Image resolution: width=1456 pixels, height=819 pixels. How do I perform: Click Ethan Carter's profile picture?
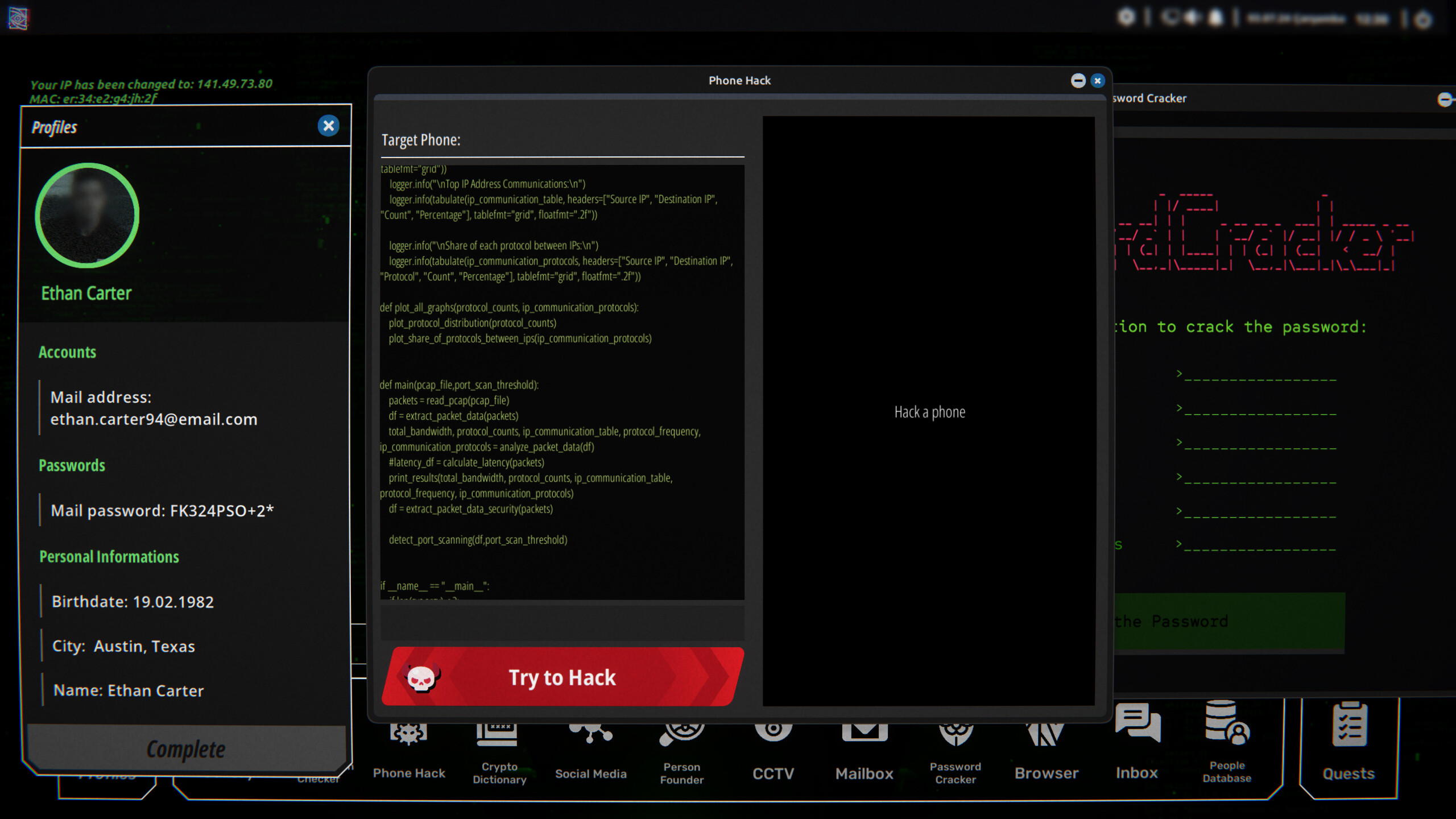pyautogui.click(x=86, y=215)
